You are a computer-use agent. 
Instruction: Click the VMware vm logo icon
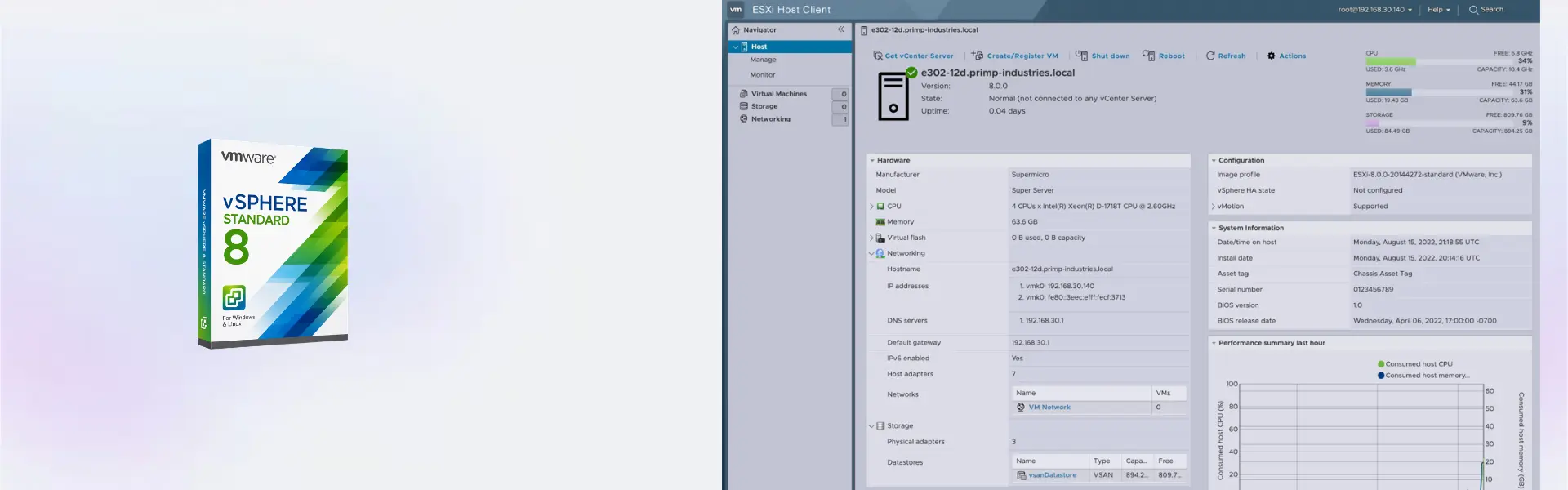[736, 10]
